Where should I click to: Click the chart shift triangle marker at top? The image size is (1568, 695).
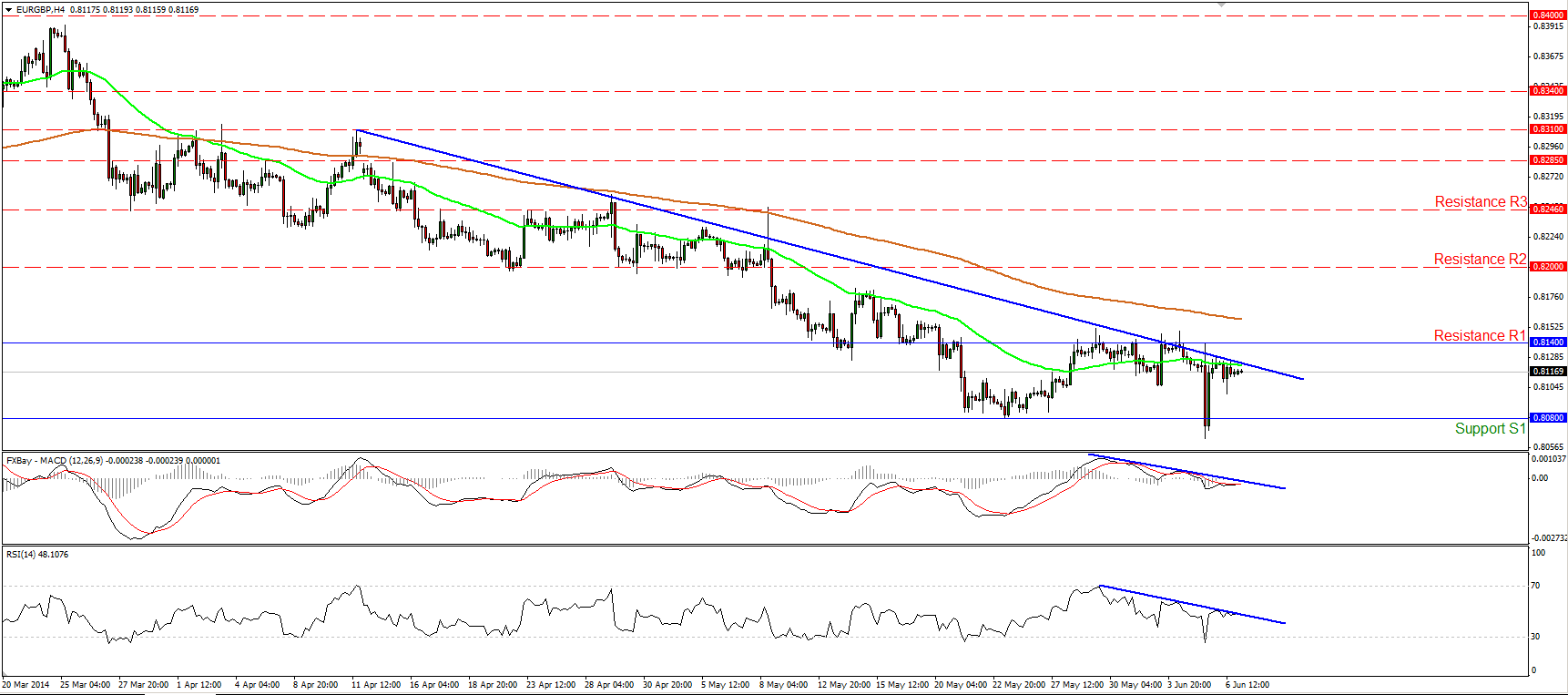tap(1222, 5)
